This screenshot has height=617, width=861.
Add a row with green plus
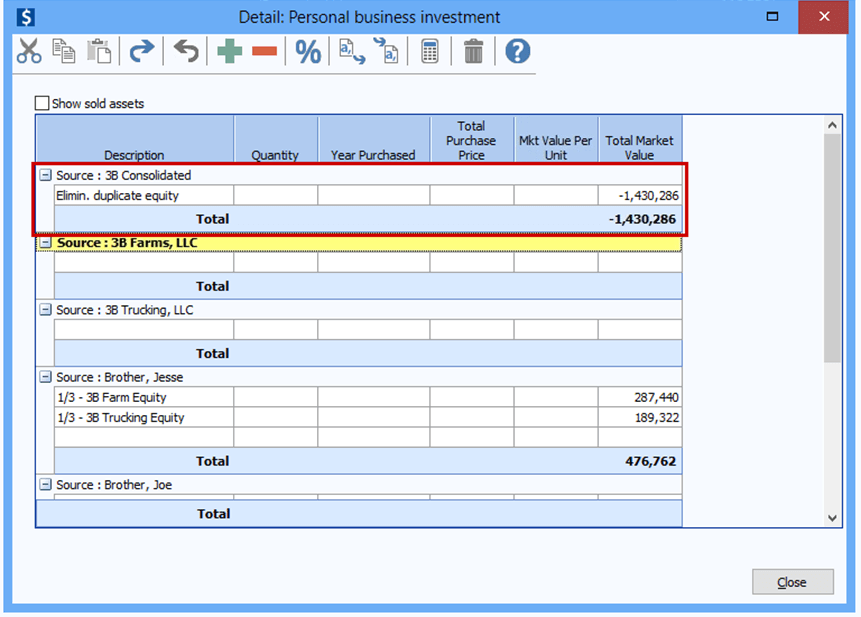[230, 52]
